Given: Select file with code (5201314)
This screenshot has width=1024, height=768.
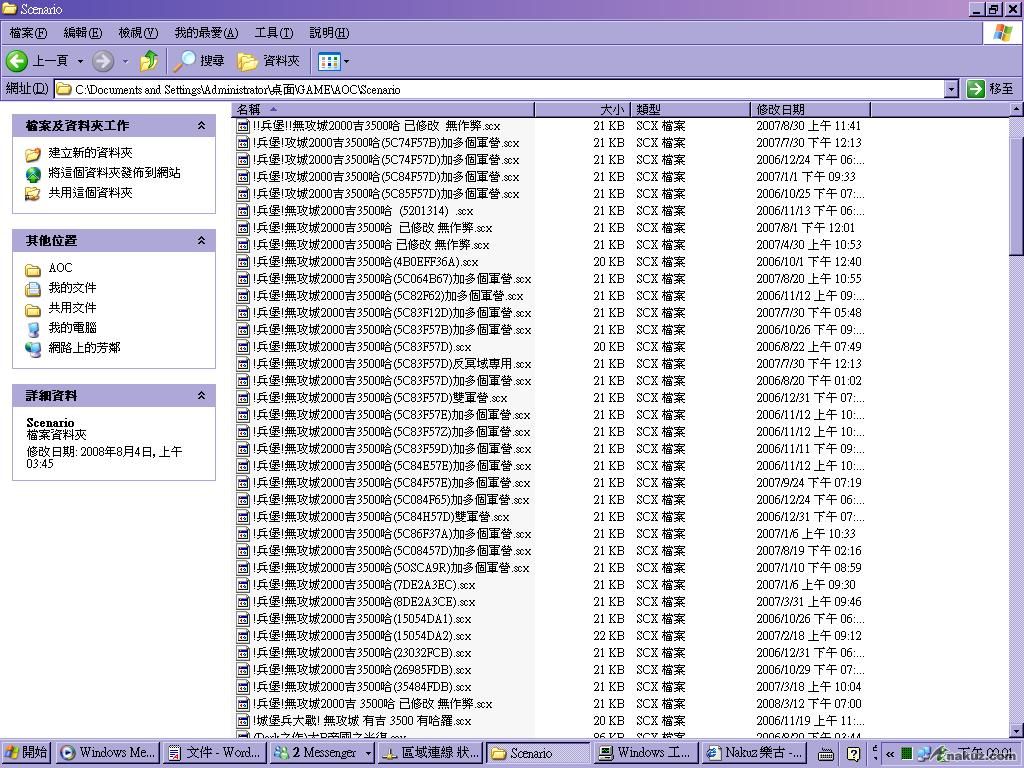Looking at the screenshot, I should 362,211.
